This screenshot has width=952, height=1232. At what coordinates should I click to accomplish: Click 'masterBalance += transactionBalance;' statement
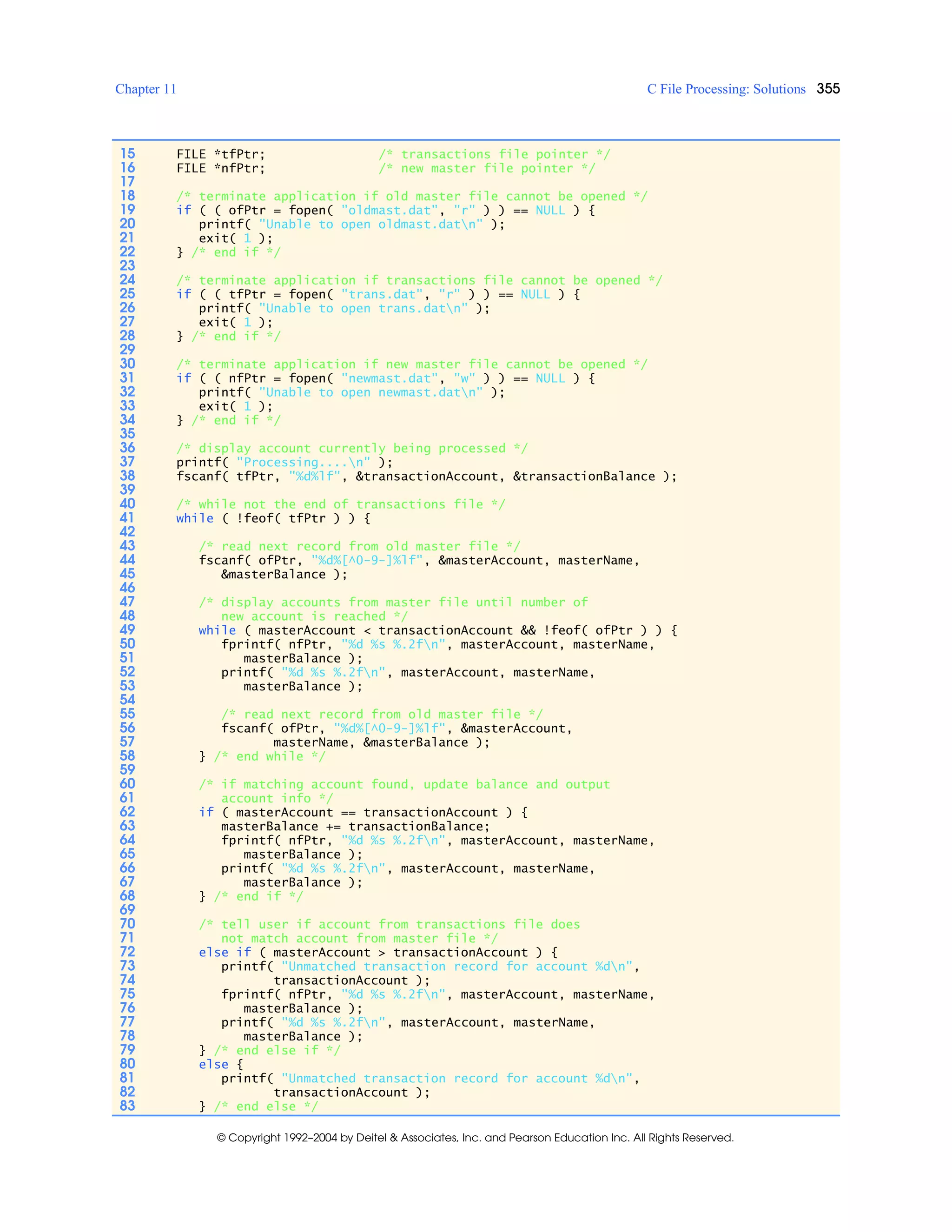click(355, 827)
